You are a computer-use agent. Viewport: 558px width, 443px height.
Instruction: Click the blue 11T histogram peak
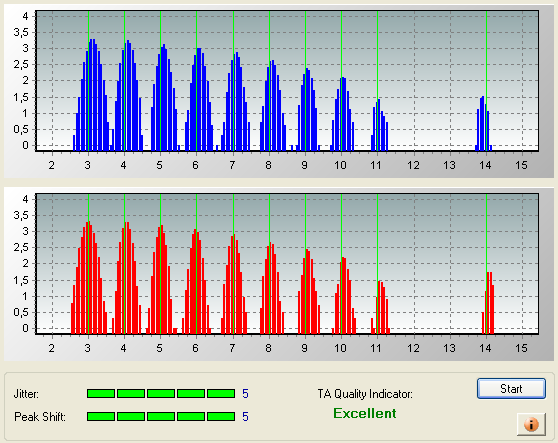(379, 125)
